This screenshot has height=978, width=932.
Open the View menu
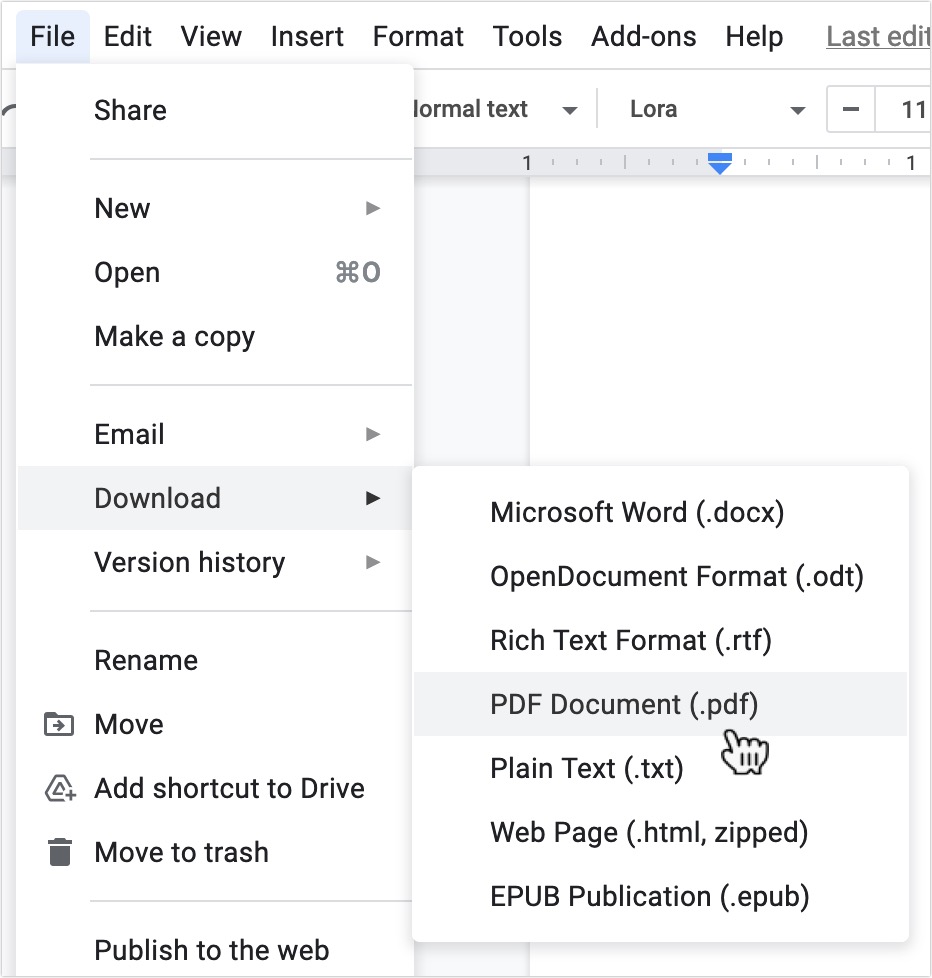click(x=211, y=36)
